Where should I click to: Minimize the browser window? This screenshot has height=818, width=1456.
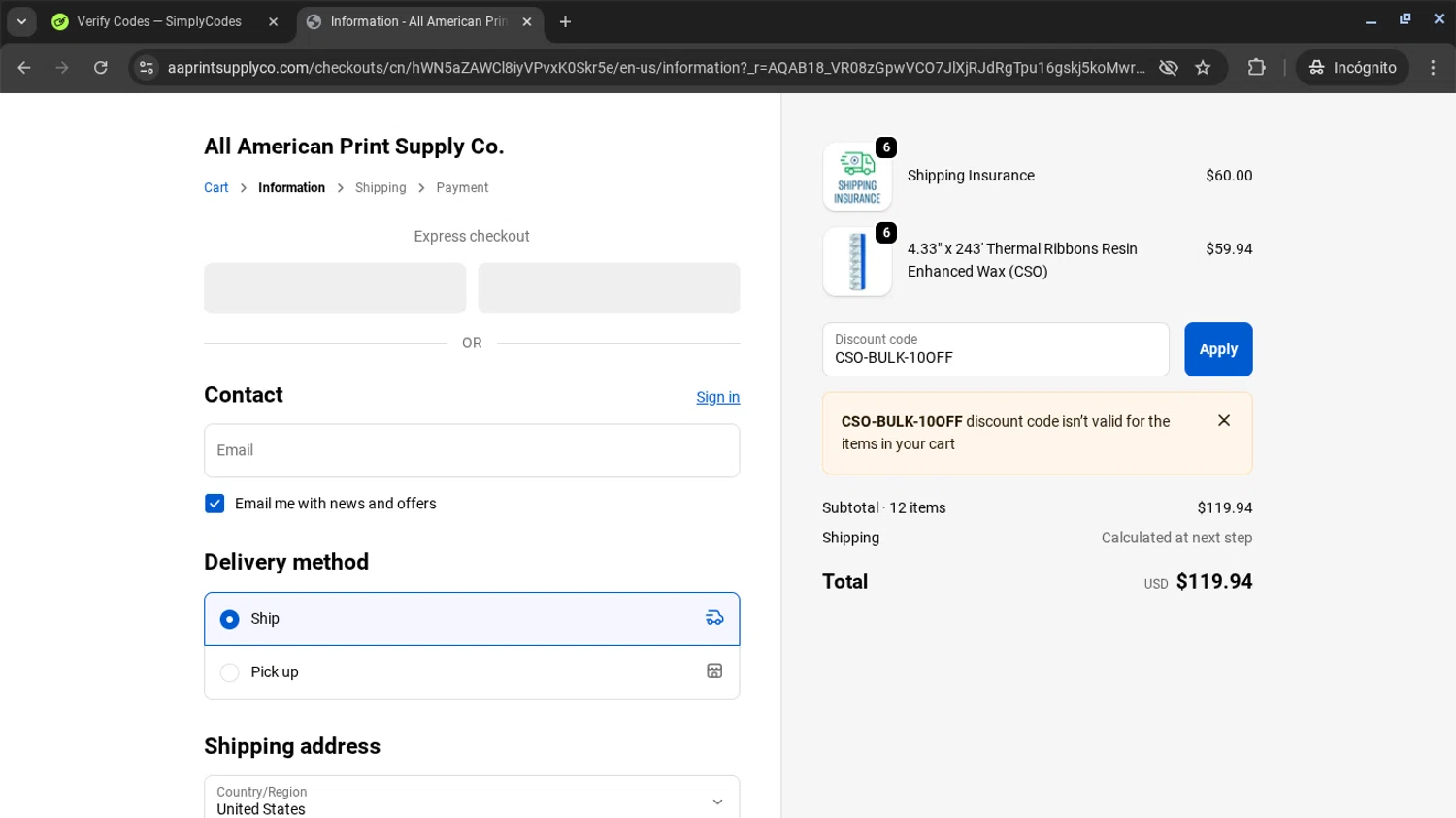point(1371,20)
